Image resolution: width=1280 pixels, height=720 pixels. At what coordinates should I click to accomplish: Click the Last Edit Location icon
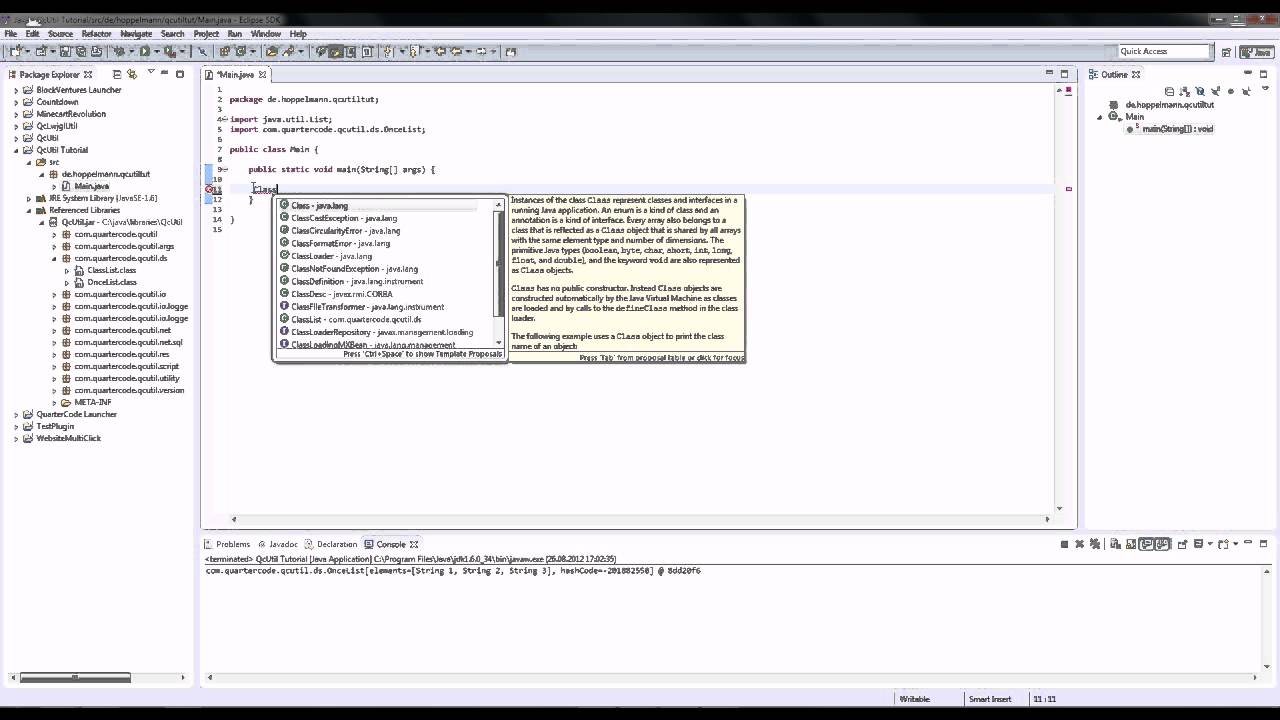[440, 50]
